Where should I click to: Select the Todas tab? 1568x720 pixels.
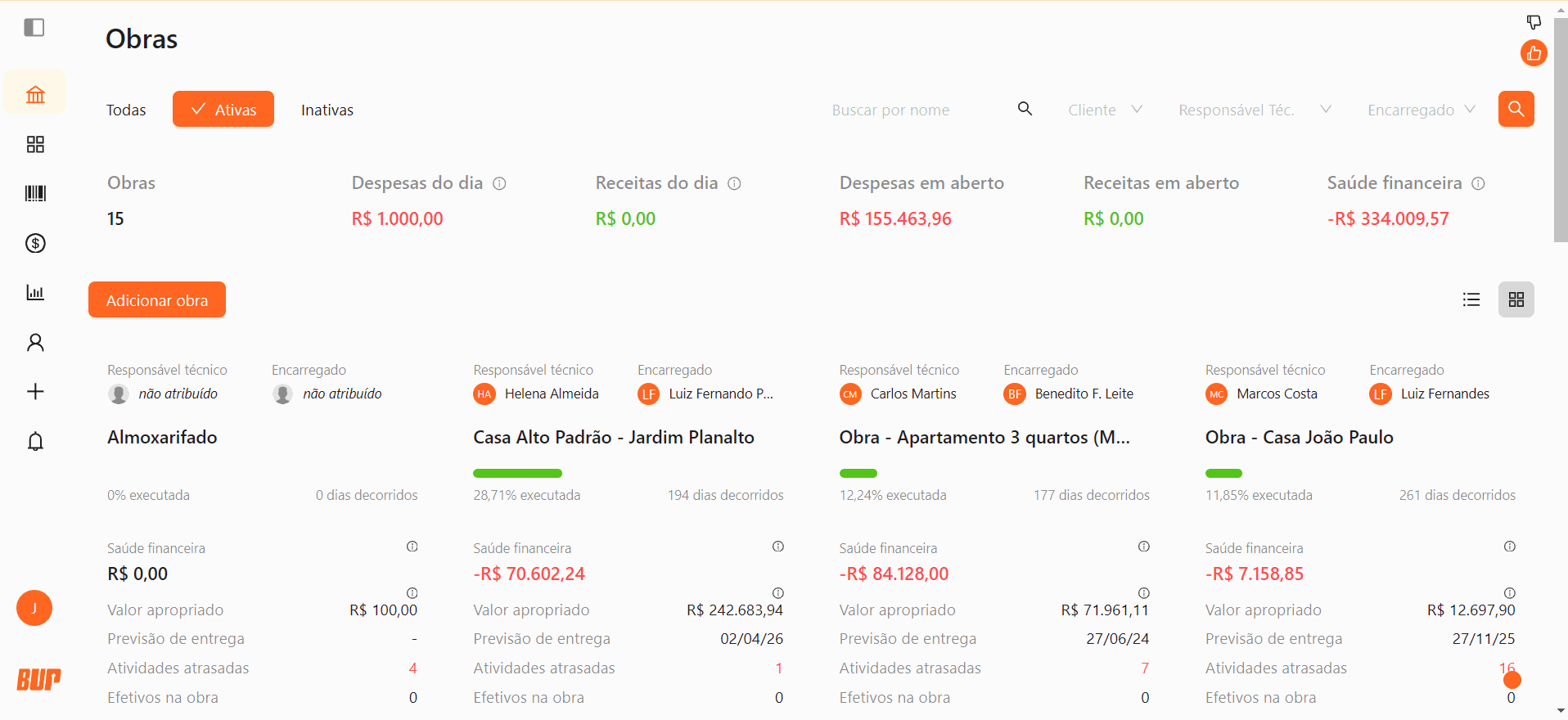(126, 110)
